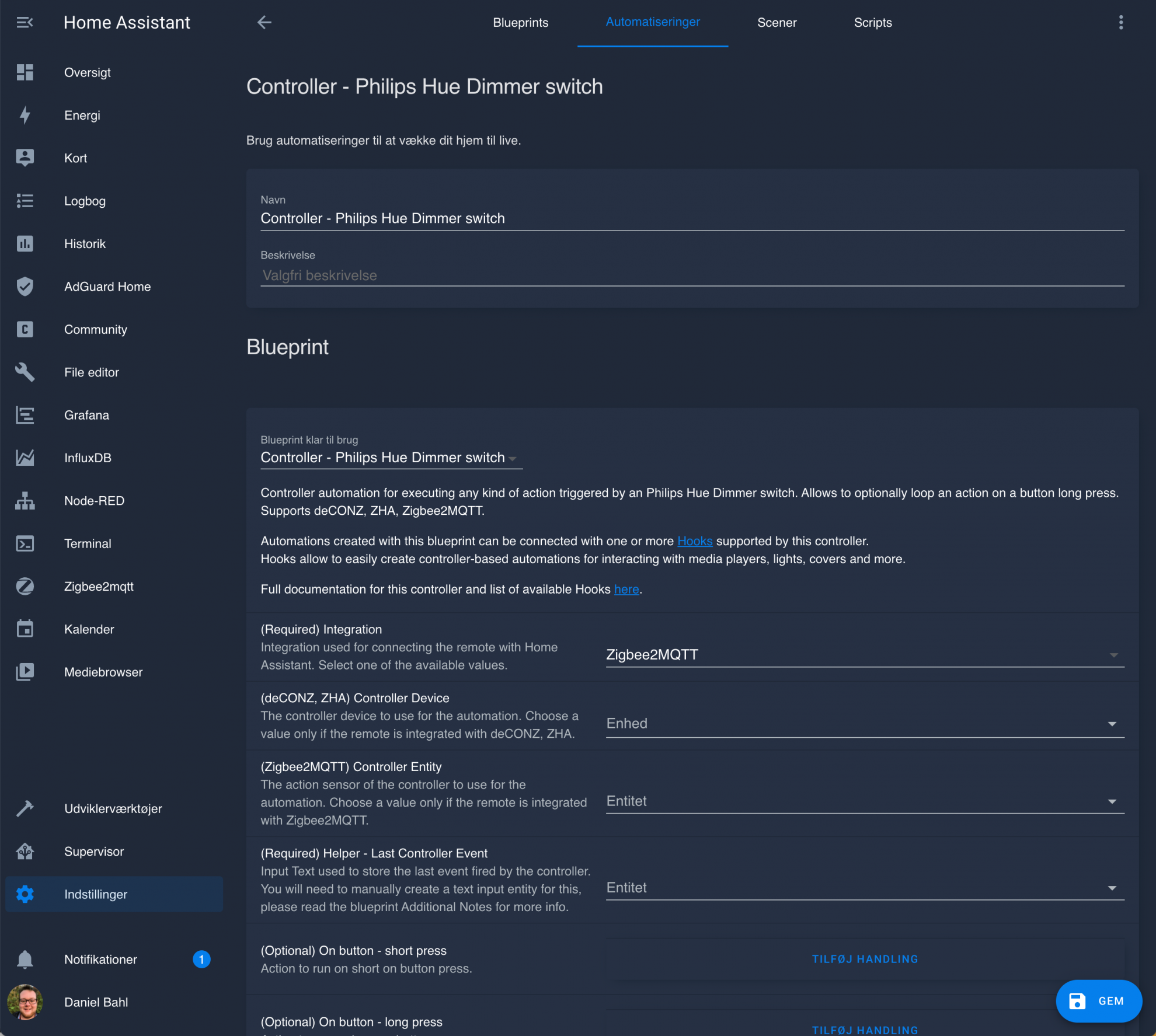Open the documentation 'here' link

coord(626,589)
